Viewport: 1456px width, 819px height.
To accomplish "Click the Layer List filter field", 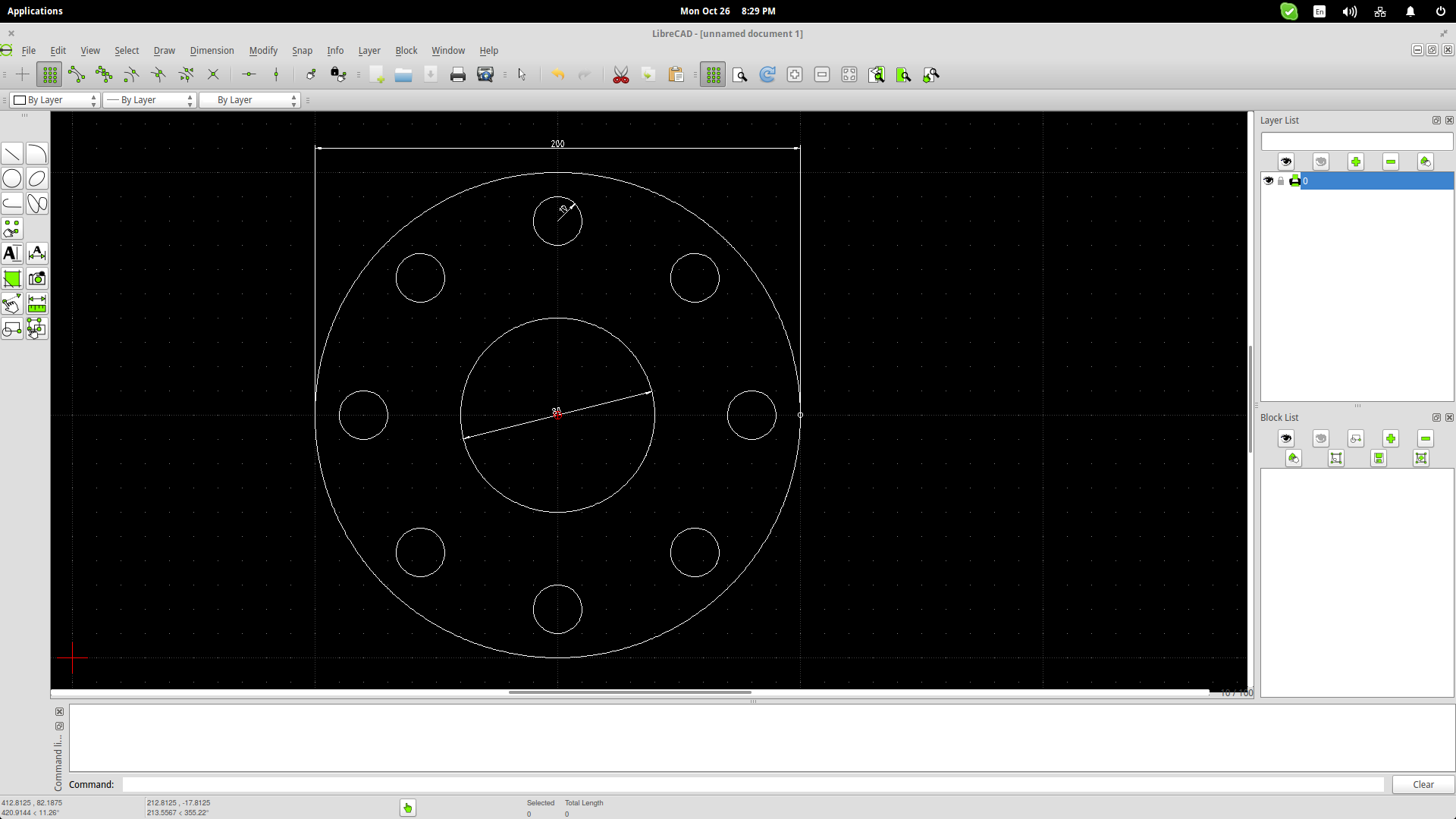I will (x=1357, y=142).
